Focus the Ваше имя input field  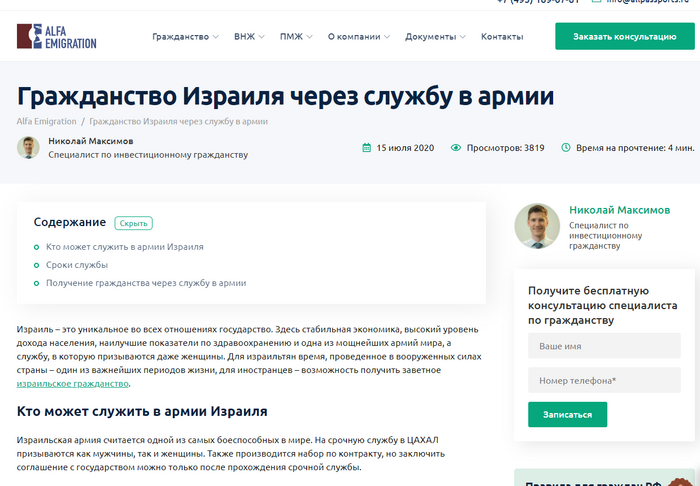(x=604, y=346)
